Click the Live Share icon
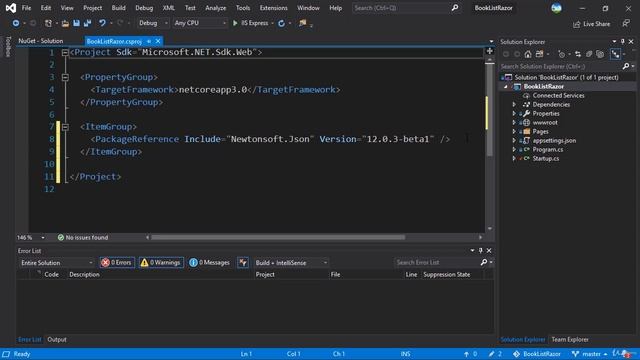The width and height of the screenshot is (640, 360). coord(576,24)
